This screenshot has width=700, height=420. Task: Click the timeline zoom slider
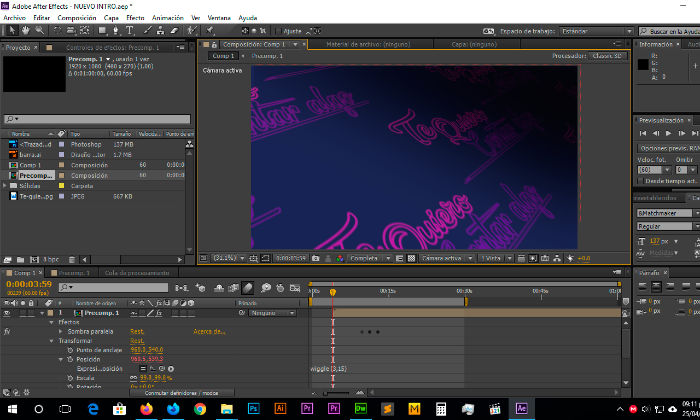337,393
